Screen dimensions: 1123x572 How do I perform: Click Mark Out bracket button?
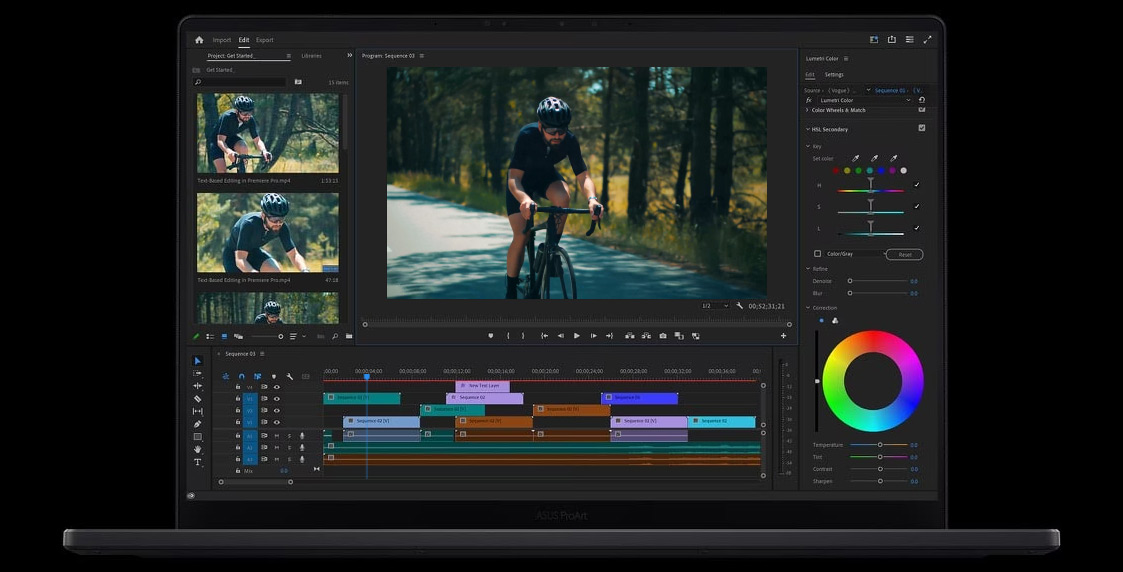pos(523,336)
